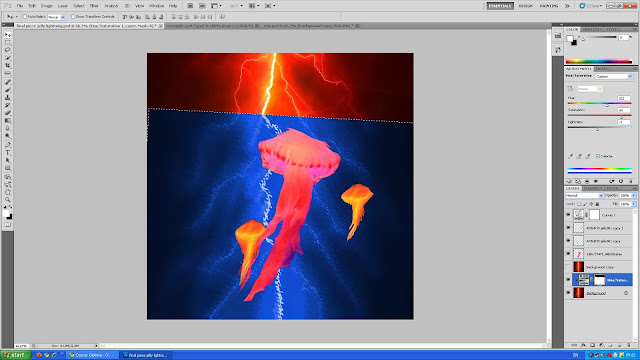Select the Lasso tool

click(x=8, y=50)
